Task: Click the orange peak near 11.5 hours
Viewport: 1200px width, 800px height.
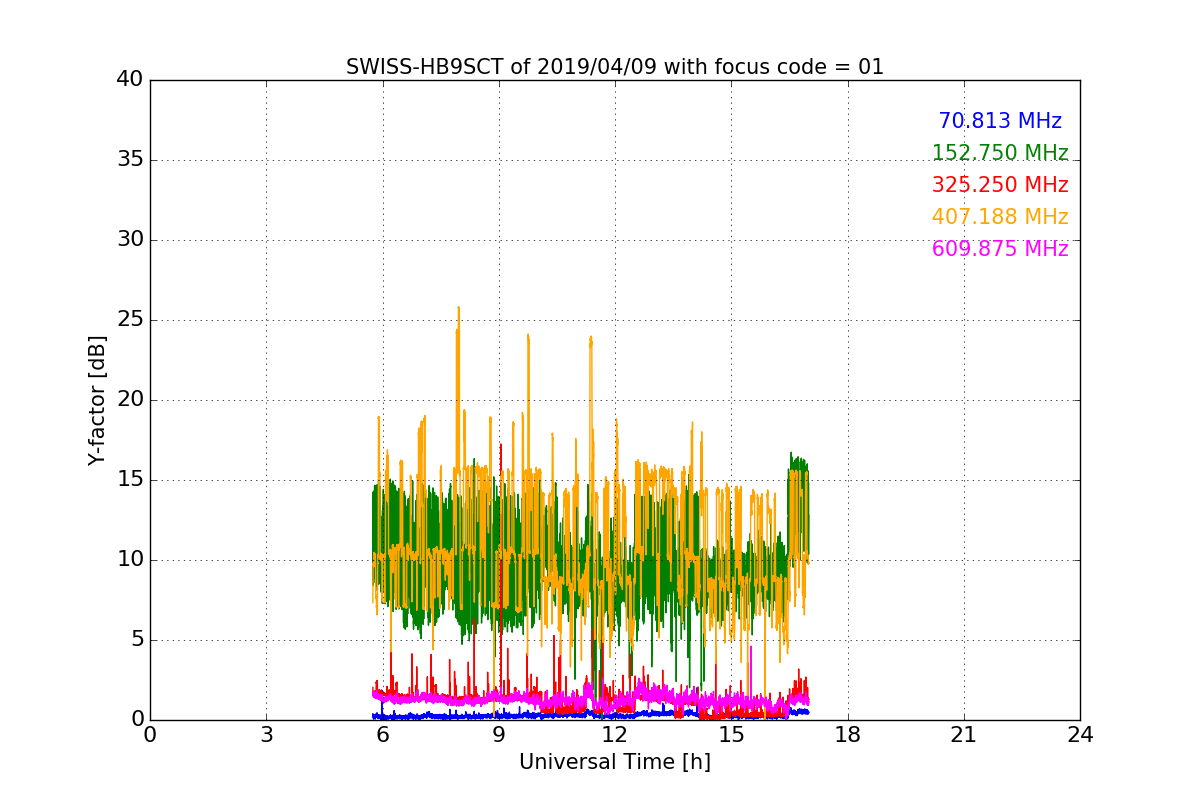Action: 591,340
